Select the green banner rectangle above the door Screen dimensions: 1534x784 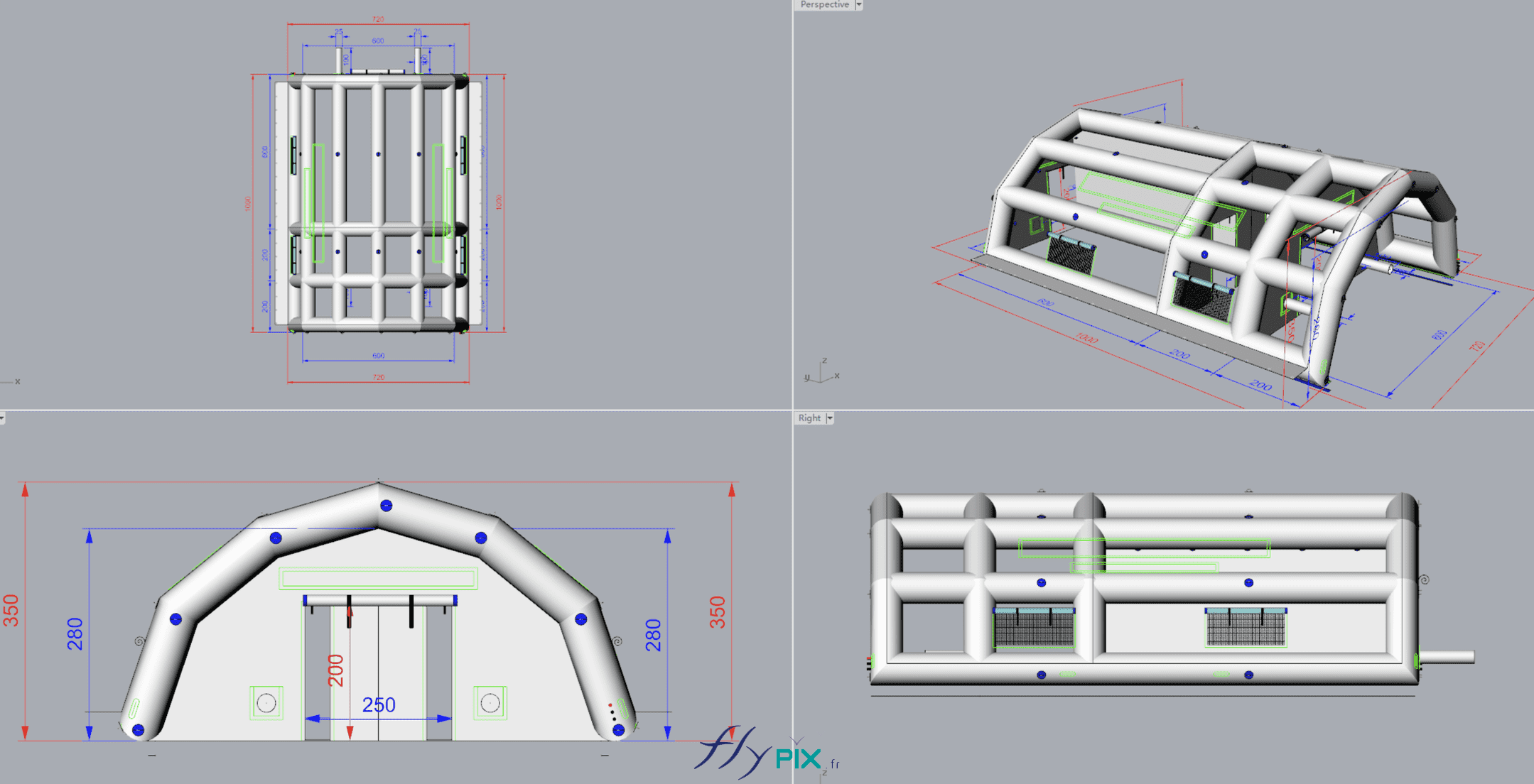[378, 578]
